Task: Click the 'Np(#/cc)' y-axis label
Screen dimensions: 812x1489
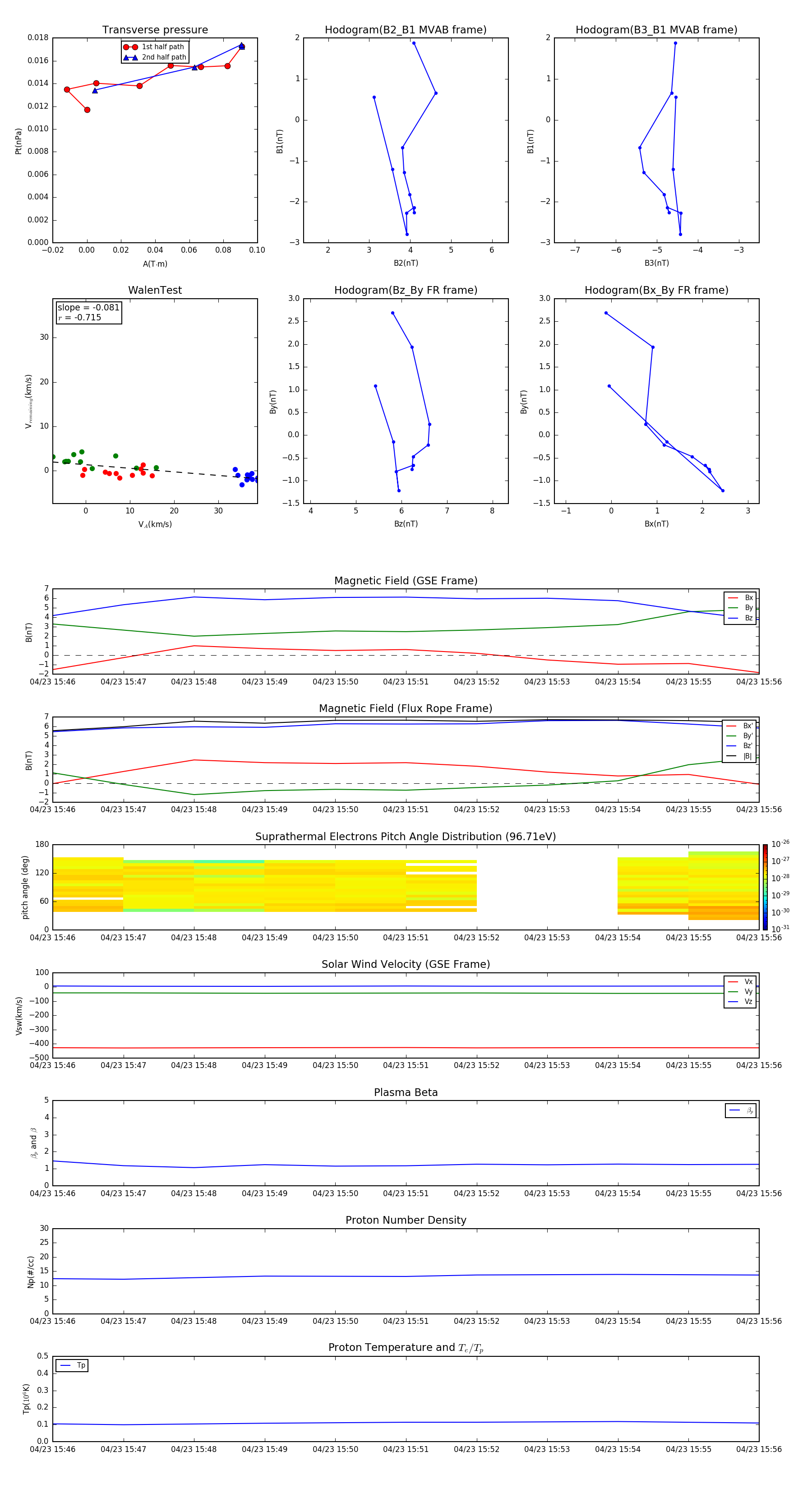Action: (31, 1272)
